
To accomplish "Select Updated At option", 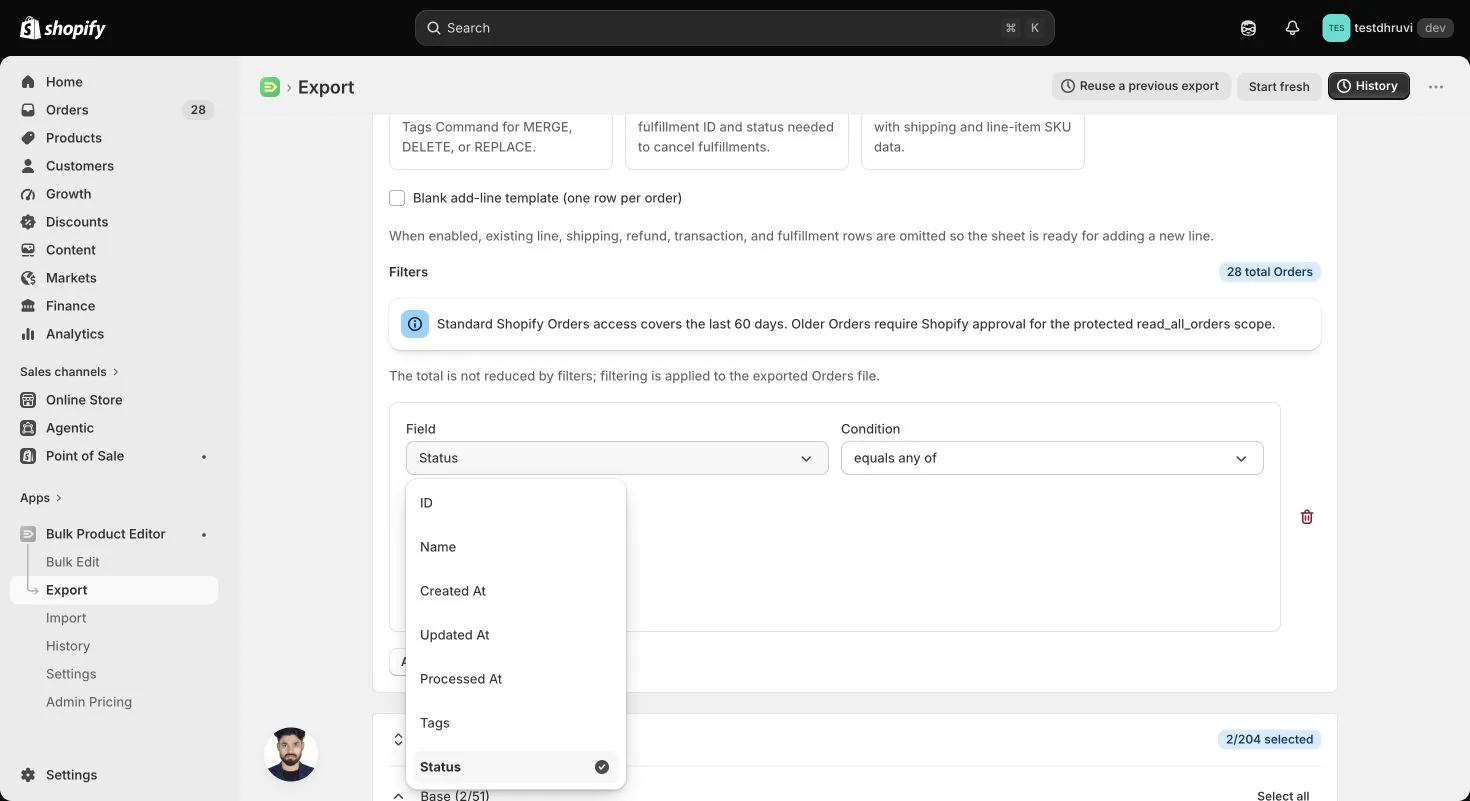I will point(515,635).
